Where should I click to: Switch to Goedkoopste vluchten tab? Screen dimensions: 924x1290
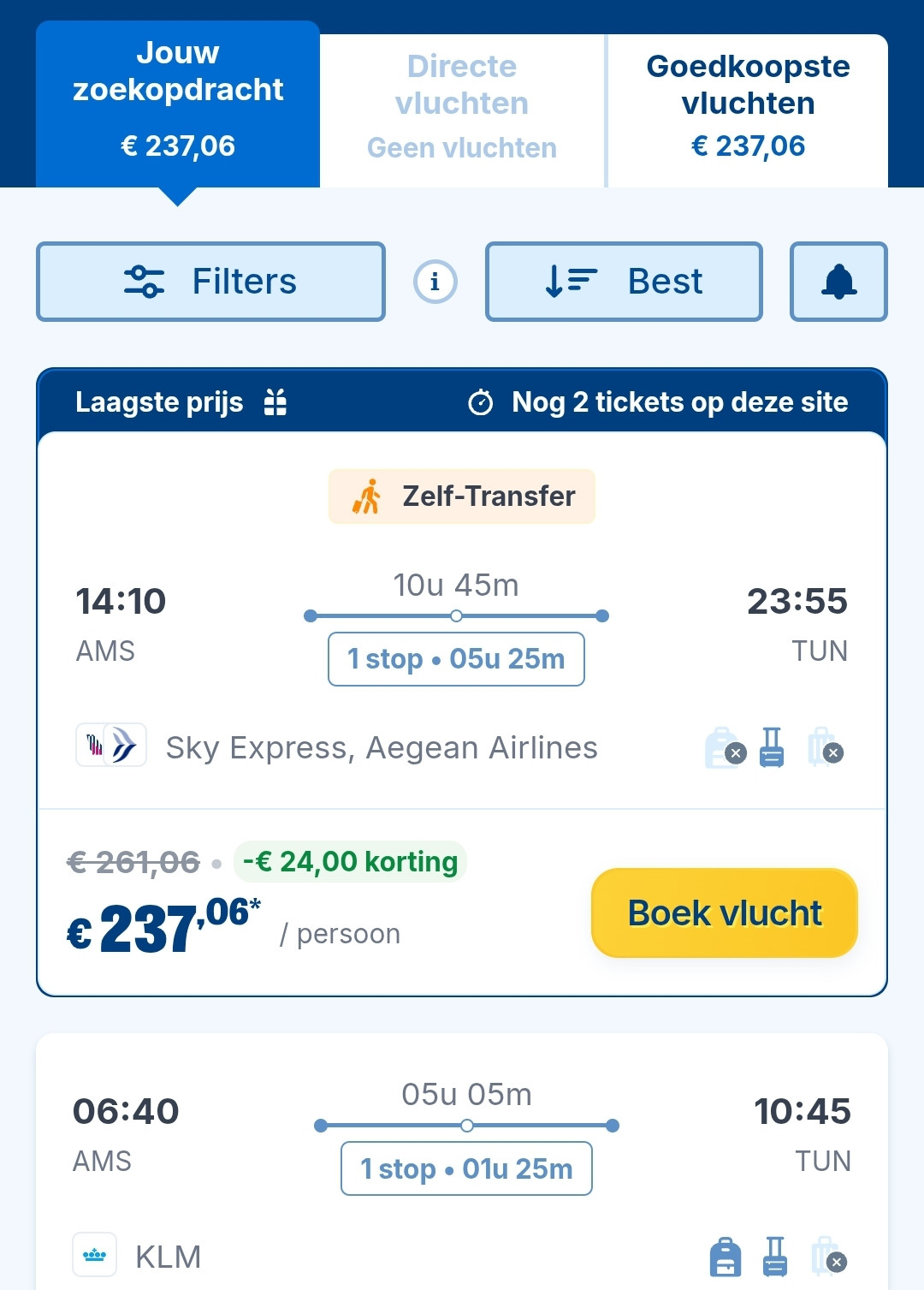pyautogui.click(x=748, y=107)
